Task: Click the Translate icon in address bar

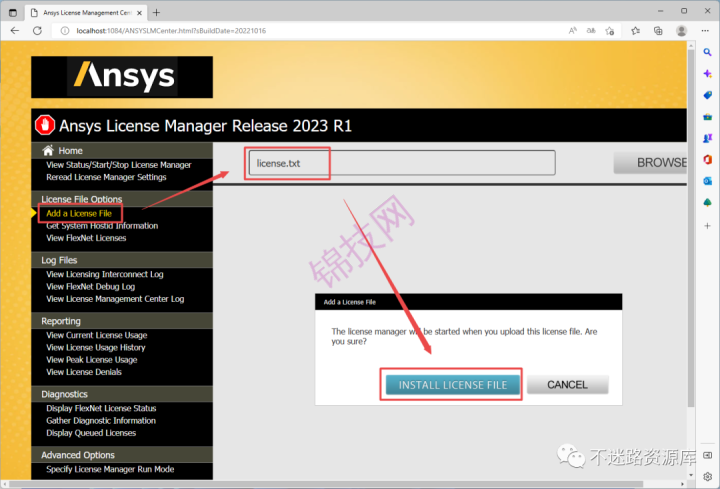Action: pos(591,31)
